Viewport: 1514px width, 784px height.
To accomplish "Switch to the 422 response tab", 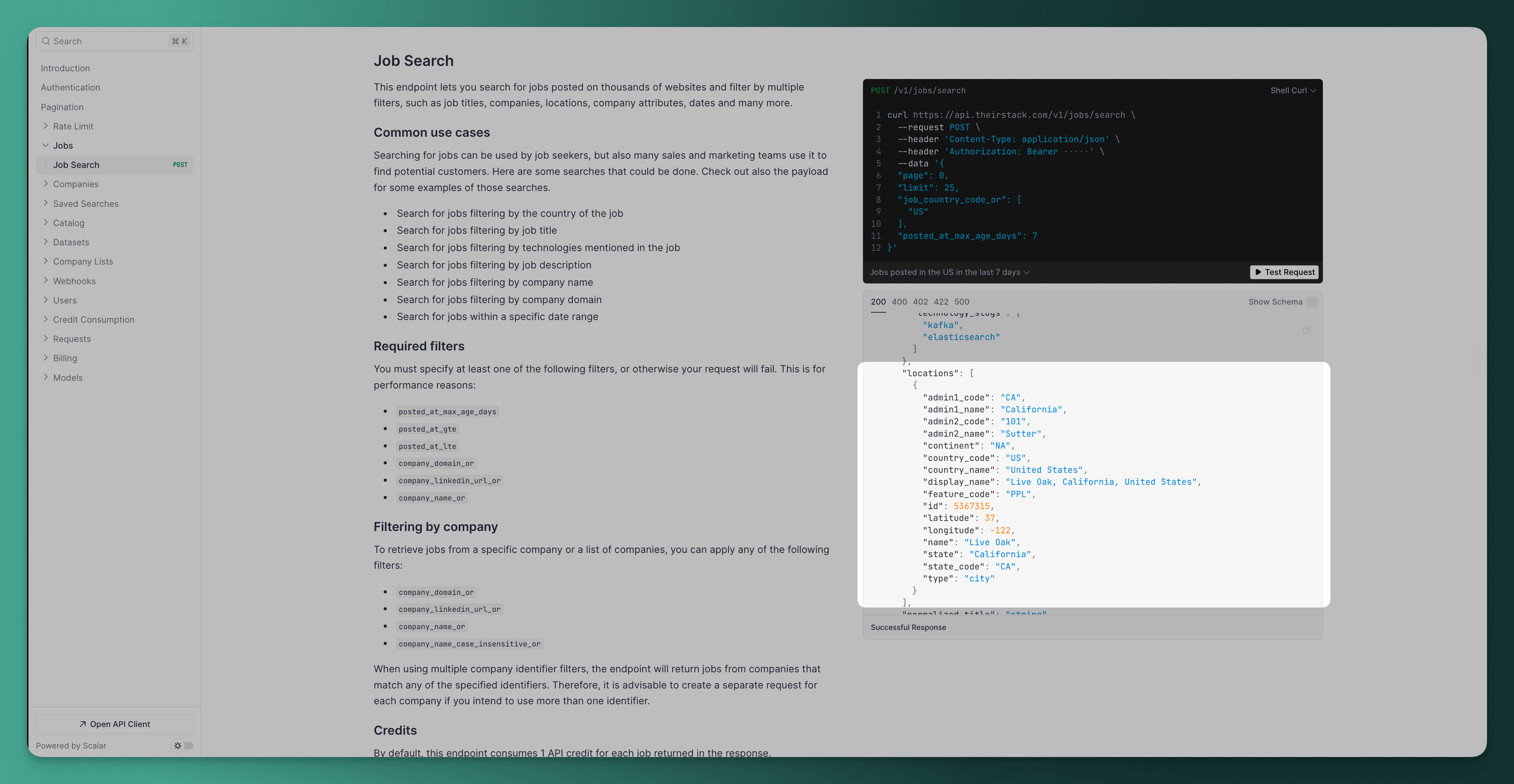I will click(941, 302).
